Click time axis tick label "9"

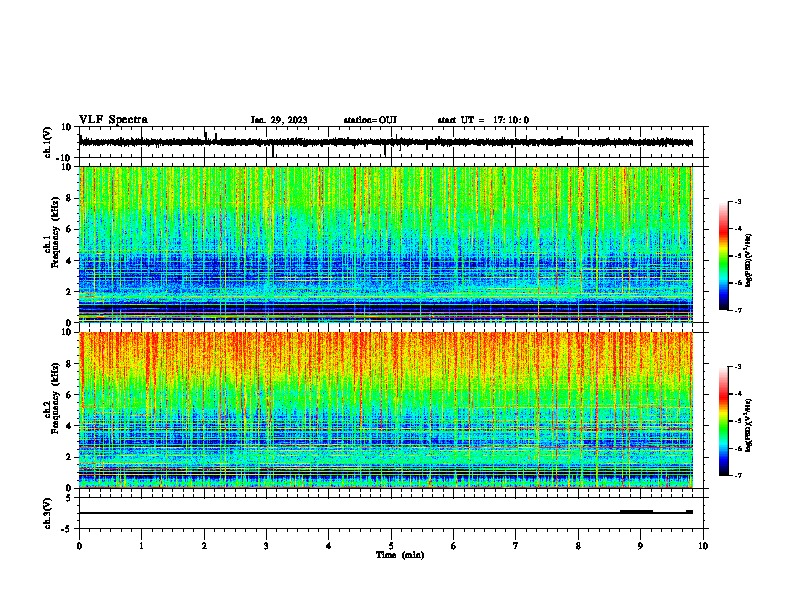[x=640, y=546]
